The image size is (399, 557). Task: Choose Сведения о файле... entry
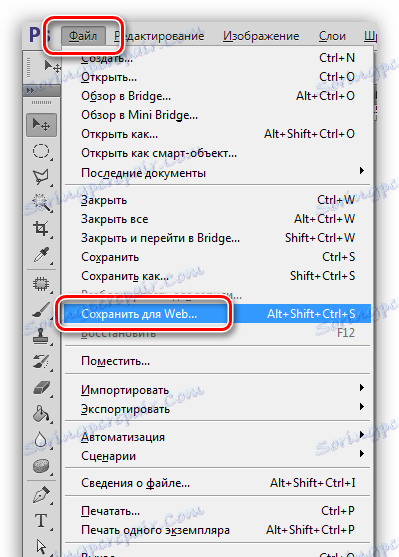[217, 483]
